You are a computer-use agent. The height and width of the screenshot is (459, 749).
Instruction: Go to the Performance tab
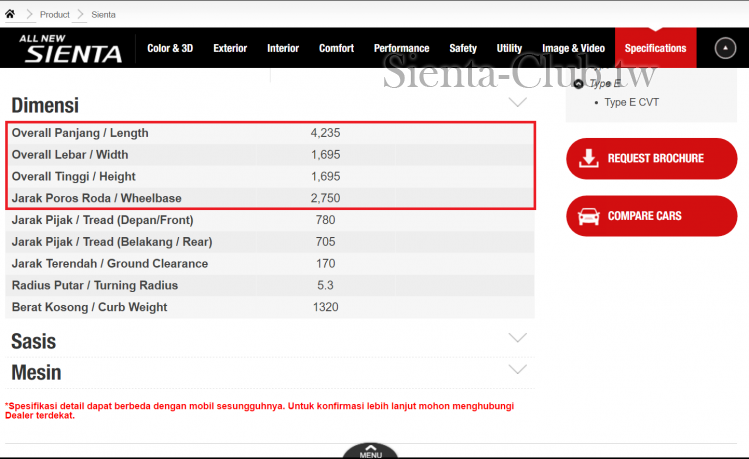[401, 48]
